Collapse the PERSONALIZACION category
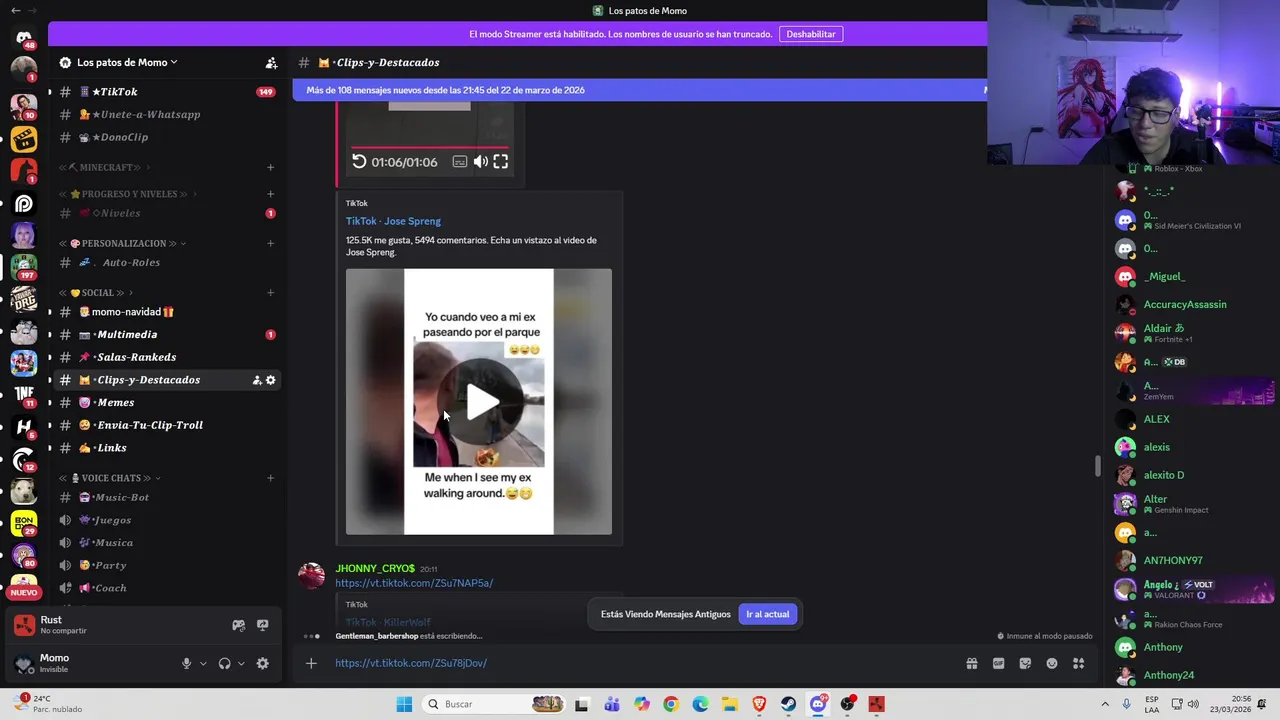 coord(122,243)
